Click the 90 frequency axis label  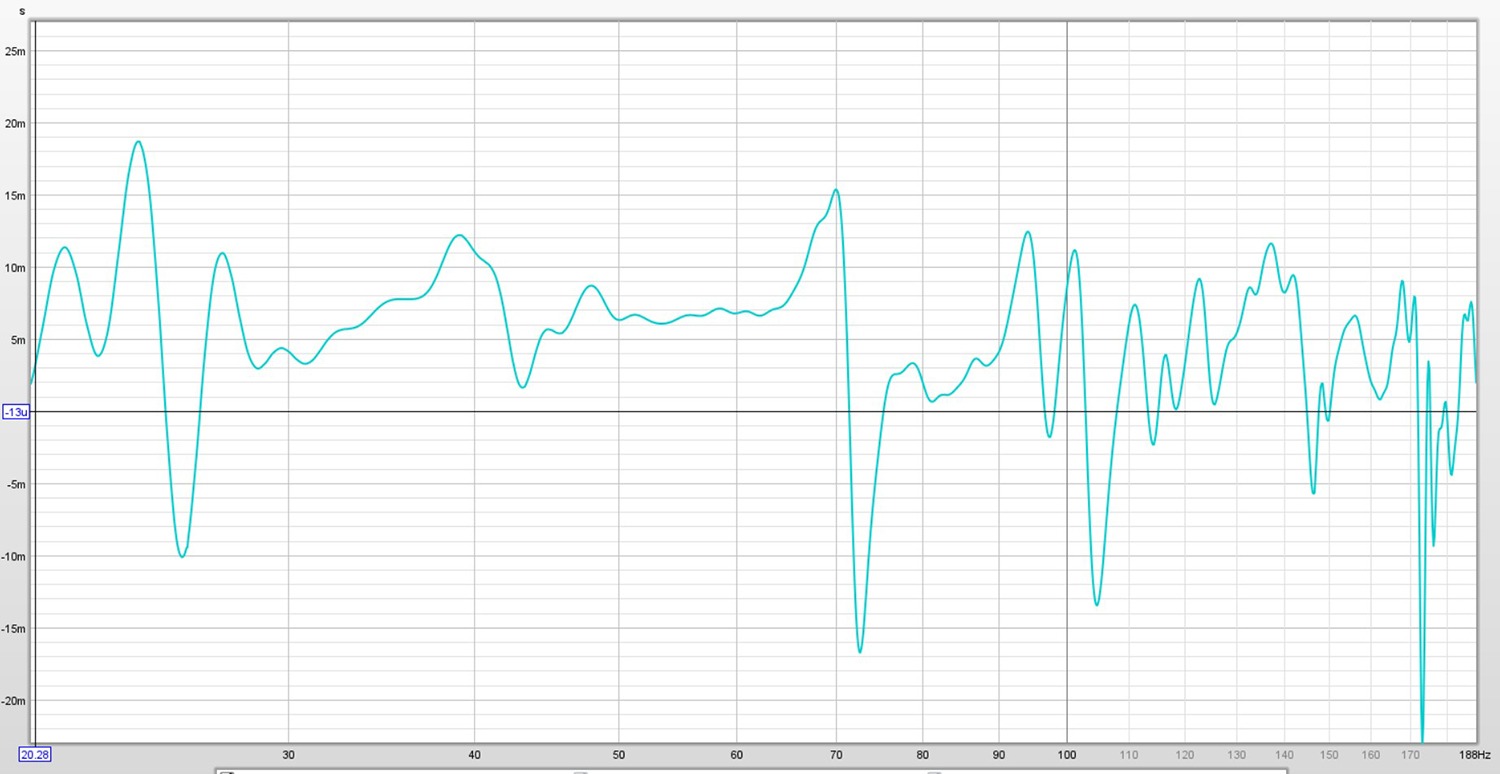998,754
